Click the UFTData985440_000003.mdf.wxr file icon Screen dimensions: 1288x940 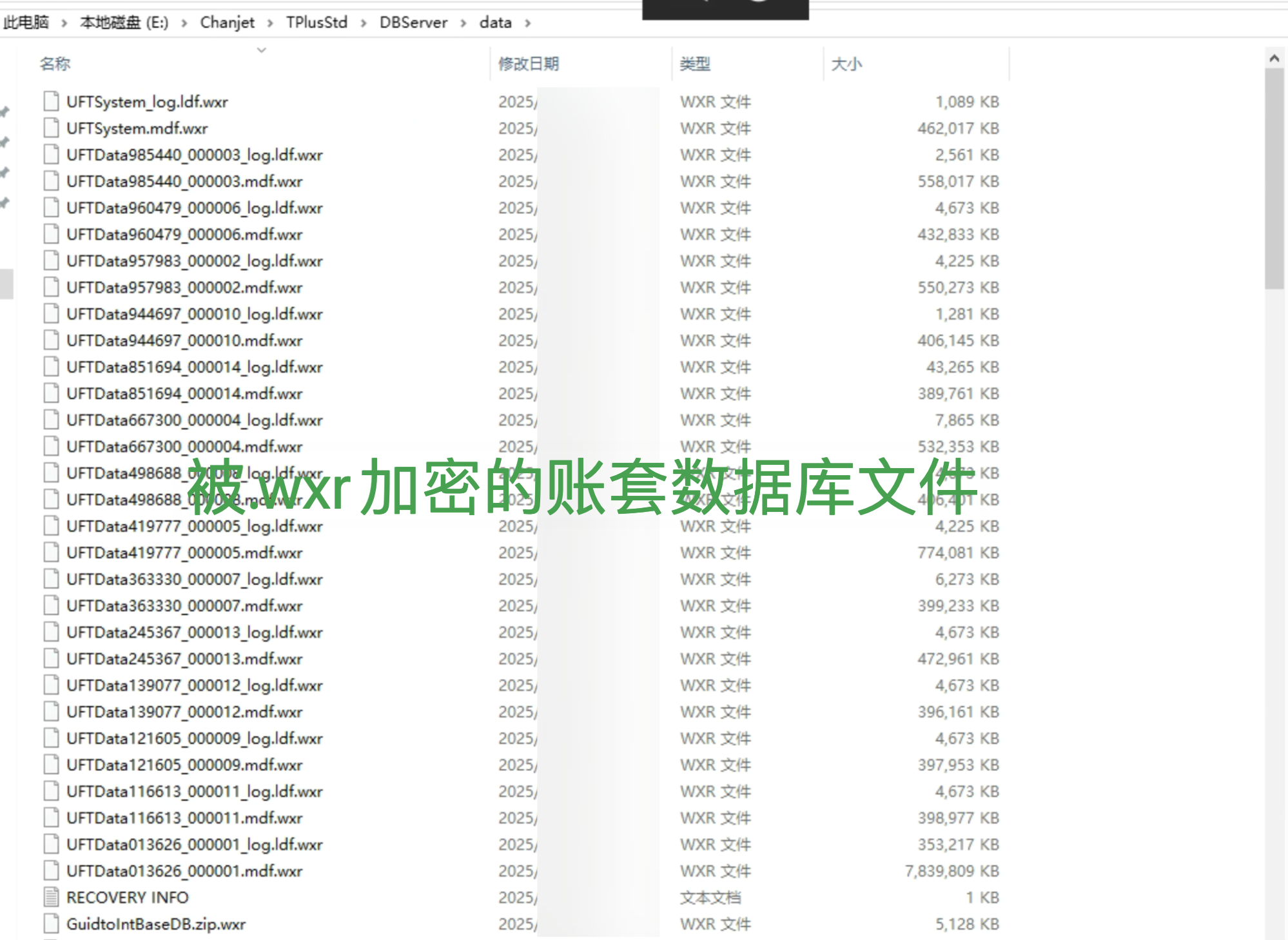pyautogui.click(x=51, y=181)
